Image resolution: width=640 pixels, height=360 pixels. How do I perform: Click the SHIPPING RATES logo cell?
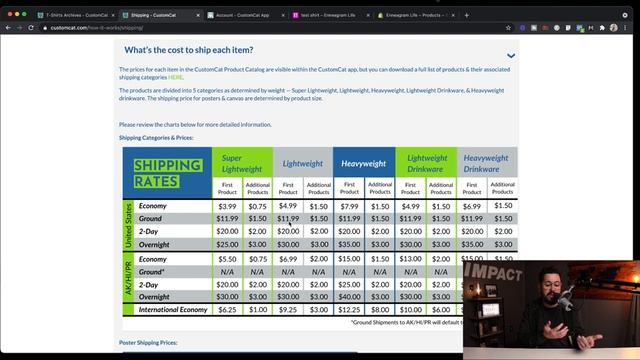pos(167,173)
